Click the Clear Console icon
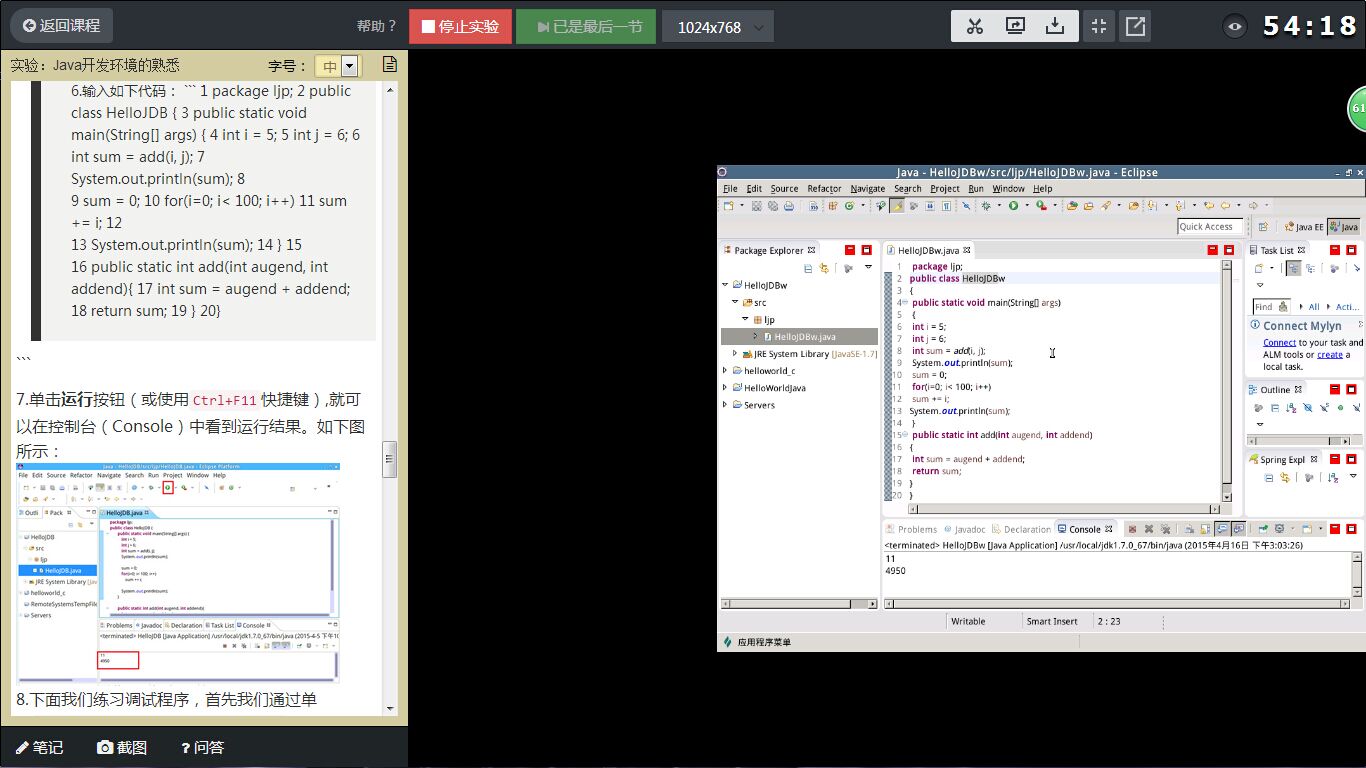1366x768 pixels. 1189,529
